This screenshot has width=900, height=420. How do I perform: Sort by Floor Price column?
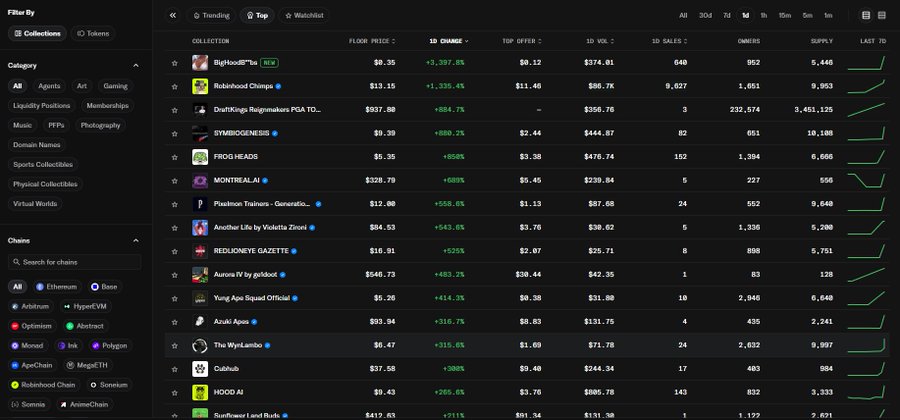(372, 41)
